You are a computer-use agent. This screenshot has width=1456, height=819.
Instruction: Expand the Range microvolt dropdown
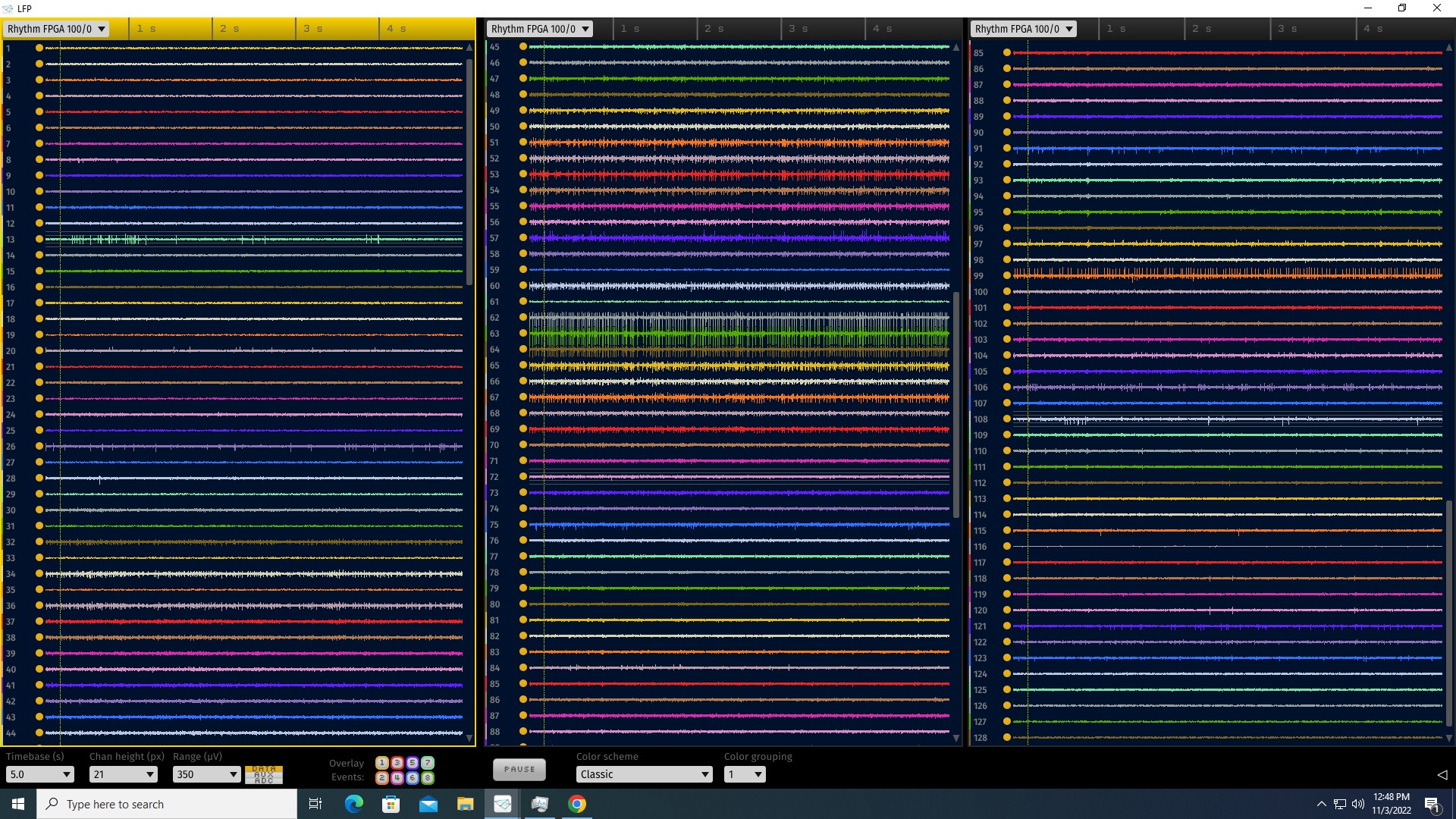206,774
